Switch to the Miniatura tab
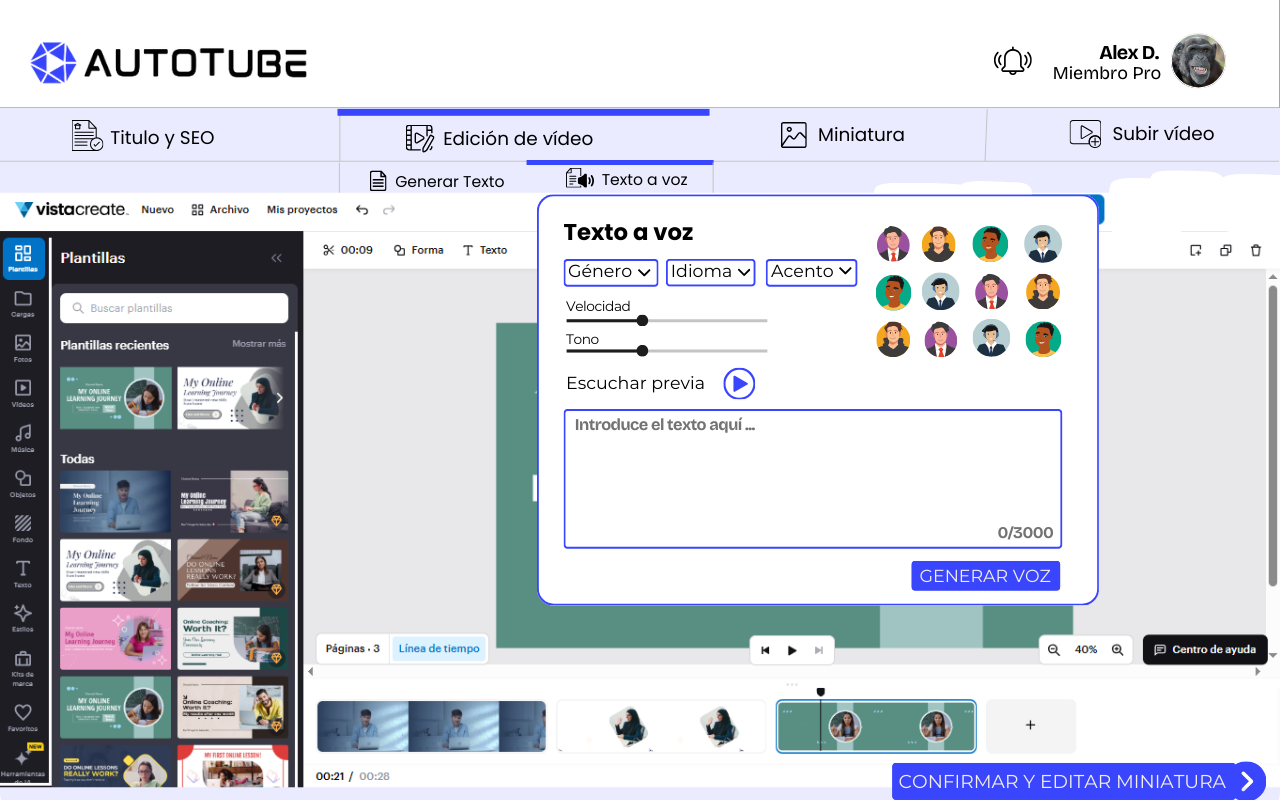This screenshot has width=1280, height=800. click(x=842, y=135)
